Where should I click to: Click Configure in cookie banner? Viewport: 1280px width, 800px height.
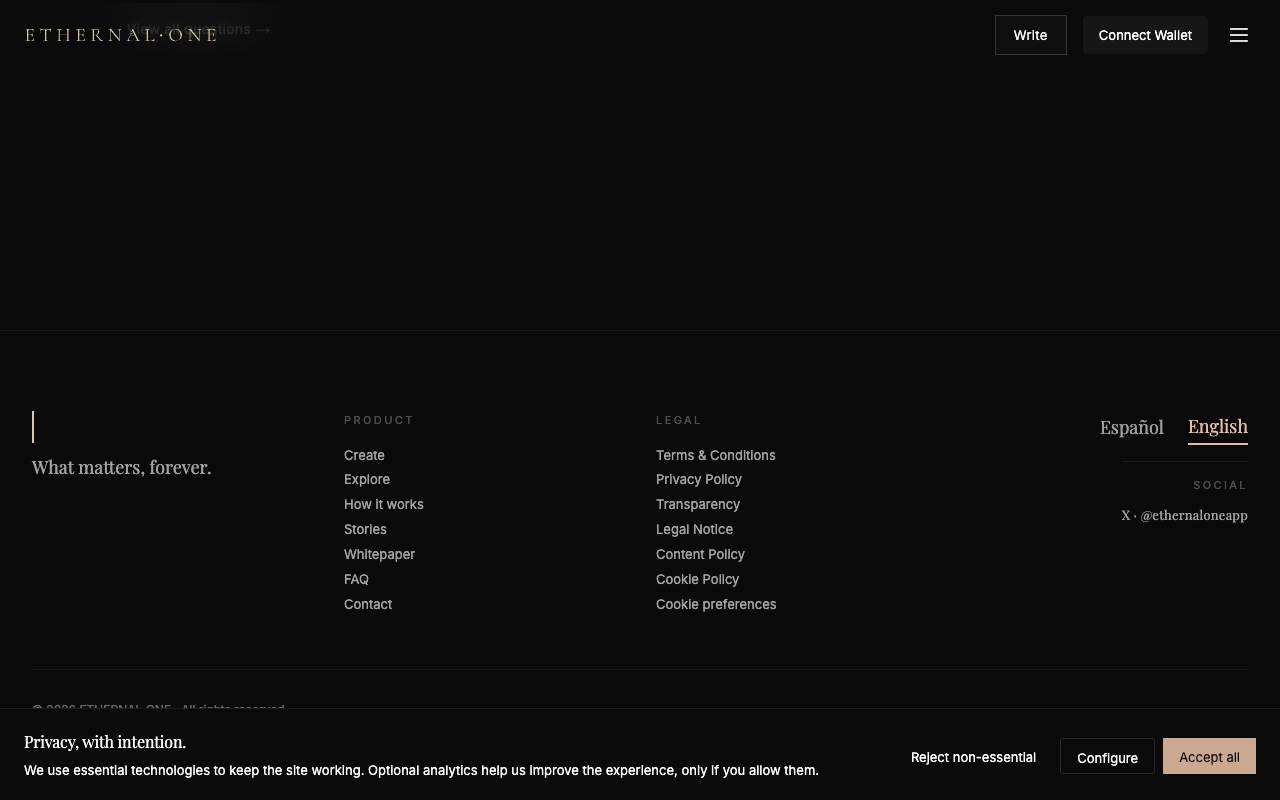pyautogui.click(x=1107, y=757)
